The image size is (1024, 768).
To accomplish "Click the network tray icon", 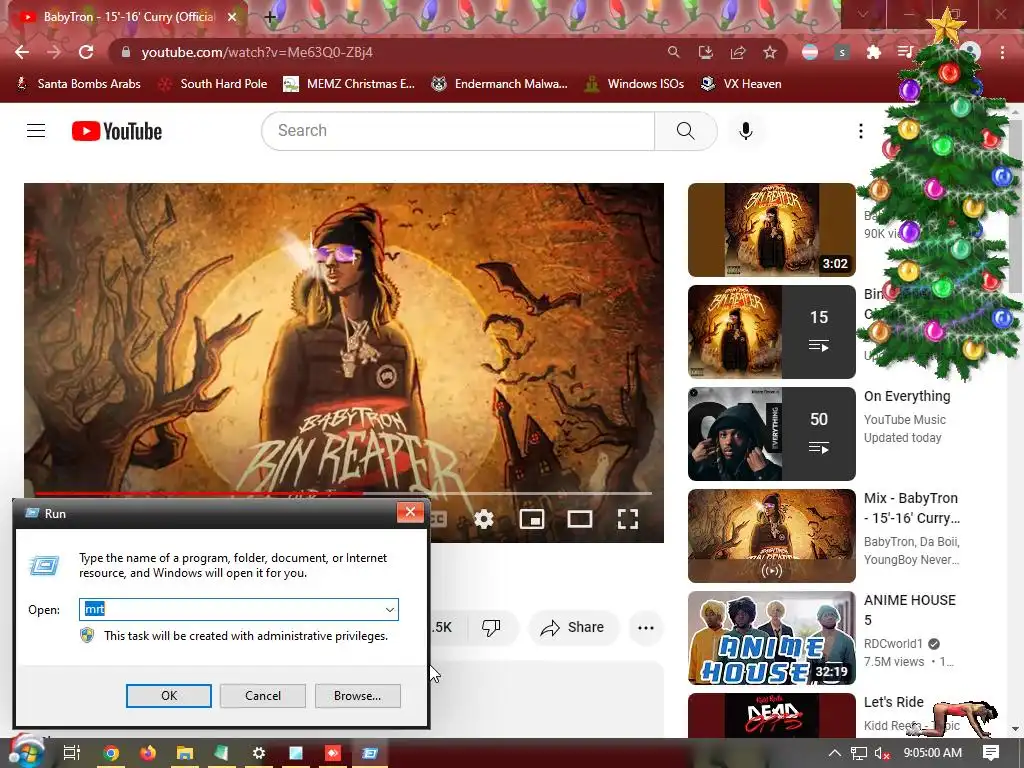I will 859,753.
